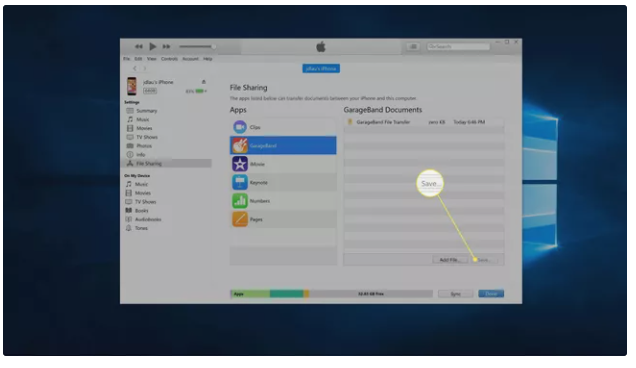Skip to the next track
The height and width of the screenshot is (368, 636).
pyautogui.click(x=166, y=47)
